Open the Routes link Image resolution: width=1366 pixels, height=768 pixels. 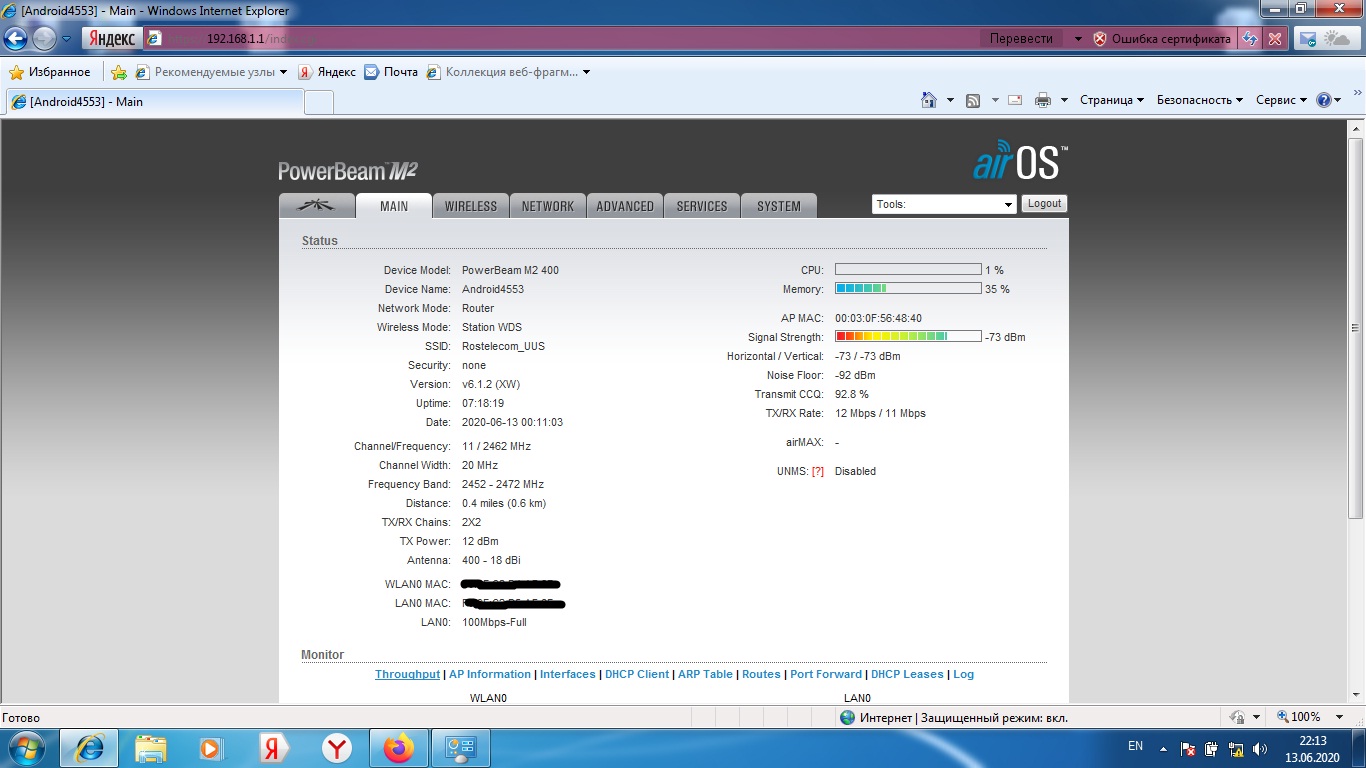click(x=761, y=674)
